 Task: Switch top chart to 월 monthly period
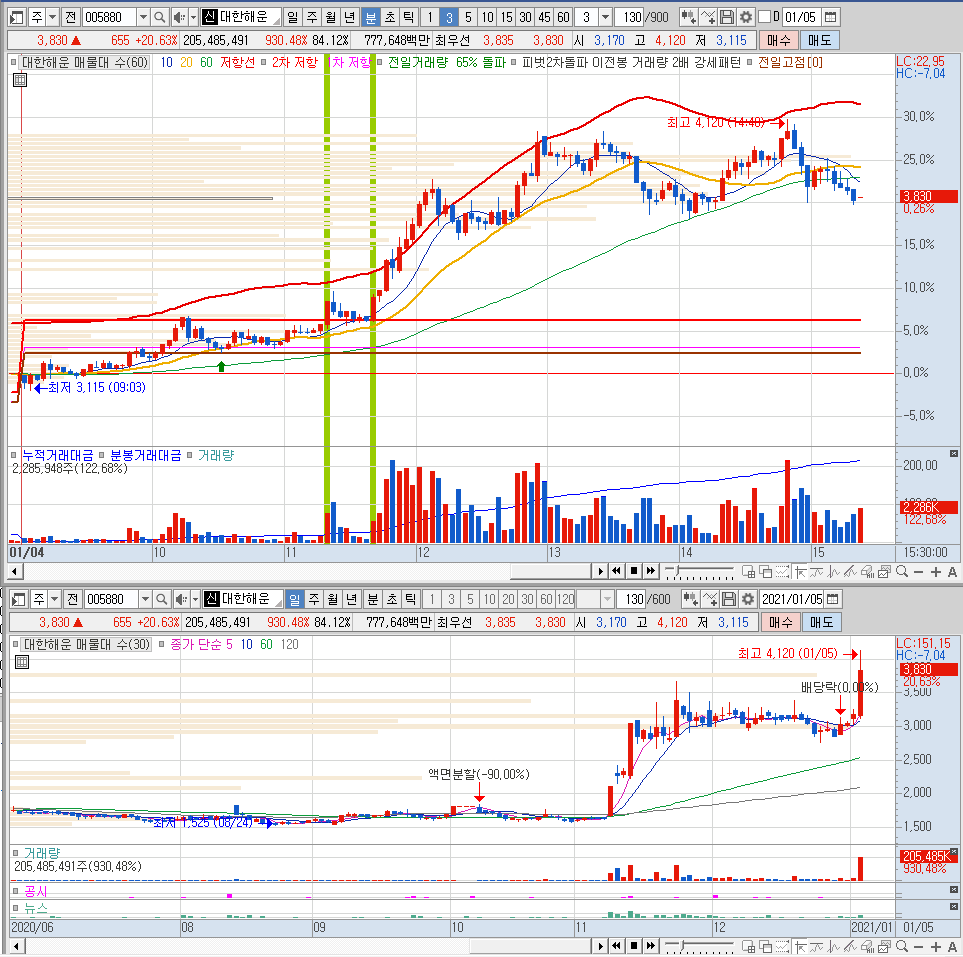coord(332,17)
